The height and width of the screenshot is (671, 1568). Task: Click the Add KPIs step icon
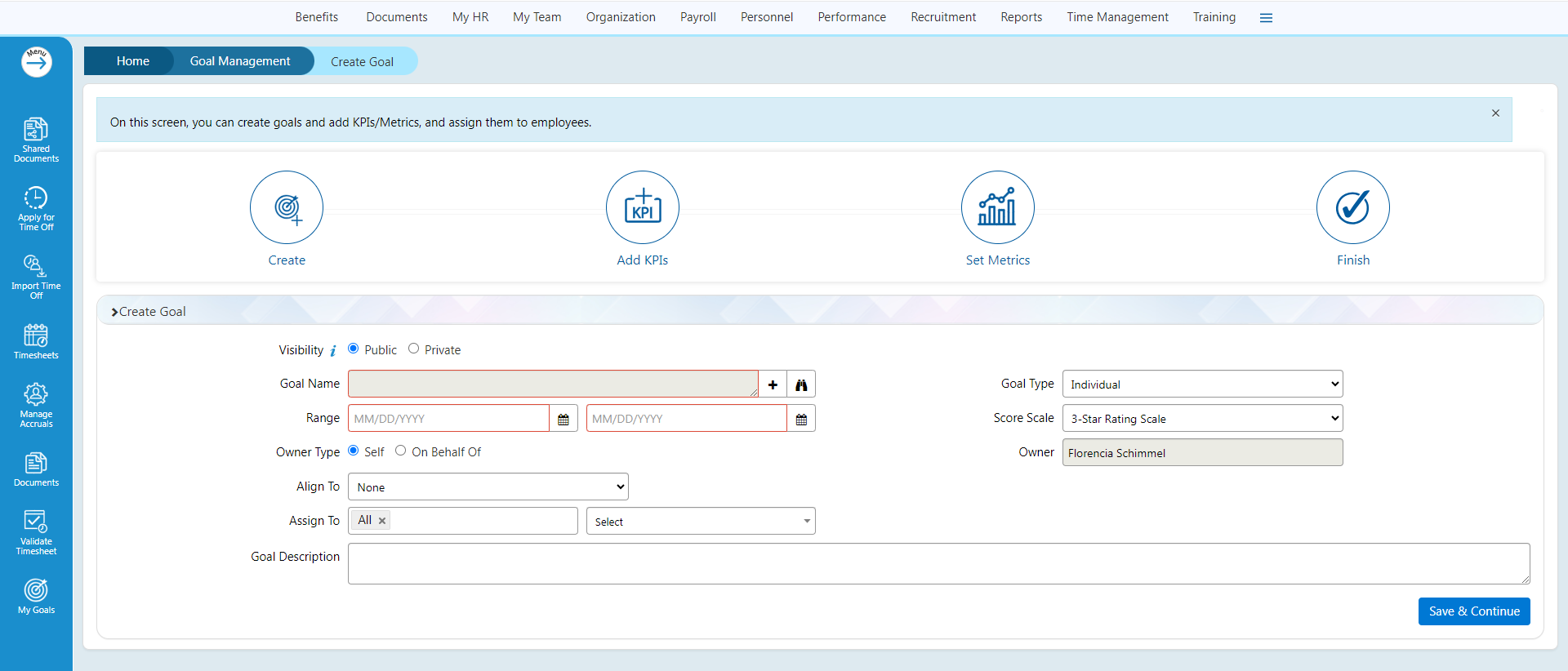click(x=642, y=207)
